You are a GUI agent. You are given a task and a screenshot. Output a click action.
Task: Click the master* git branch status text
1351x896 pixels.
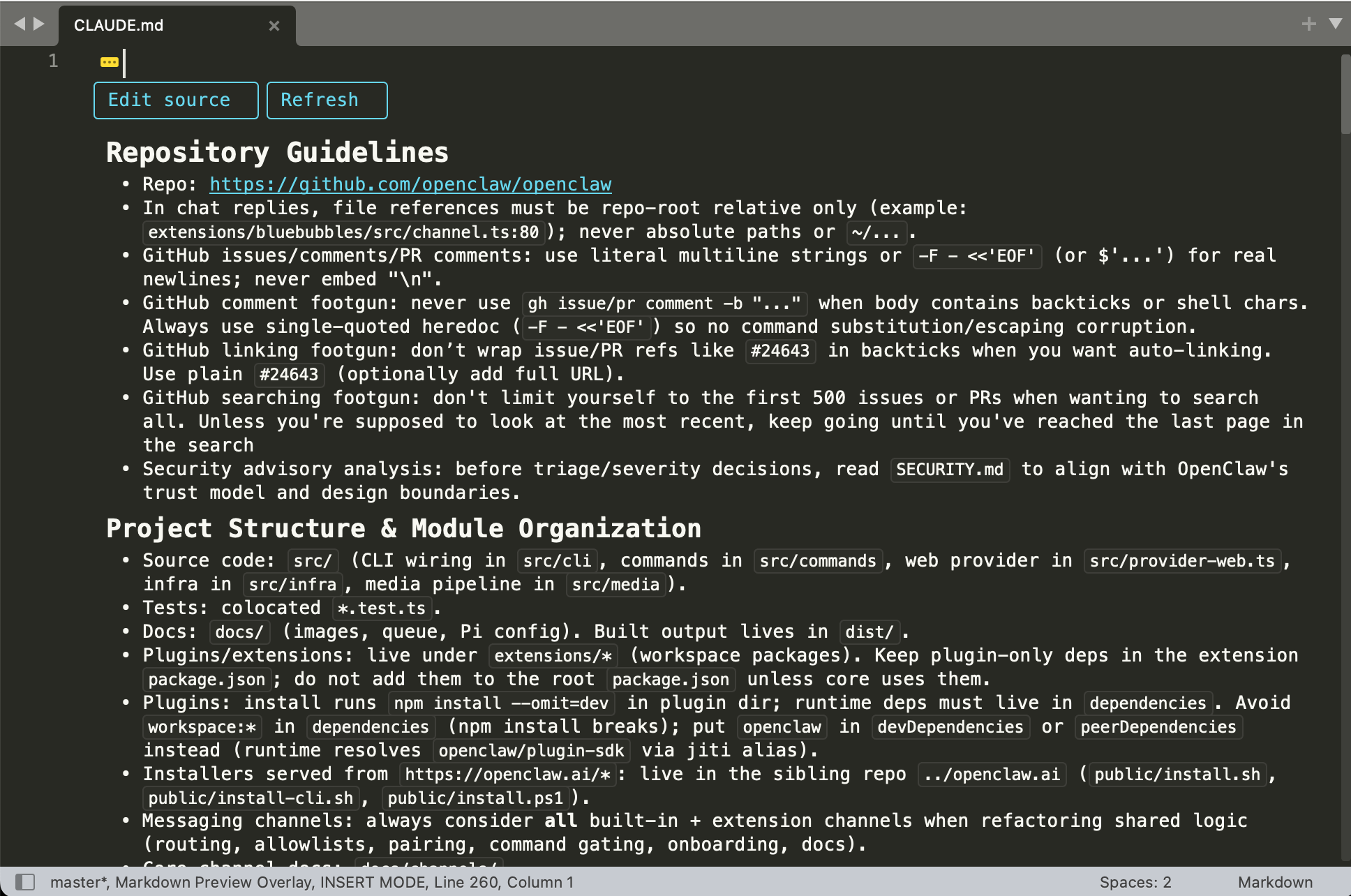pos(79,882)
